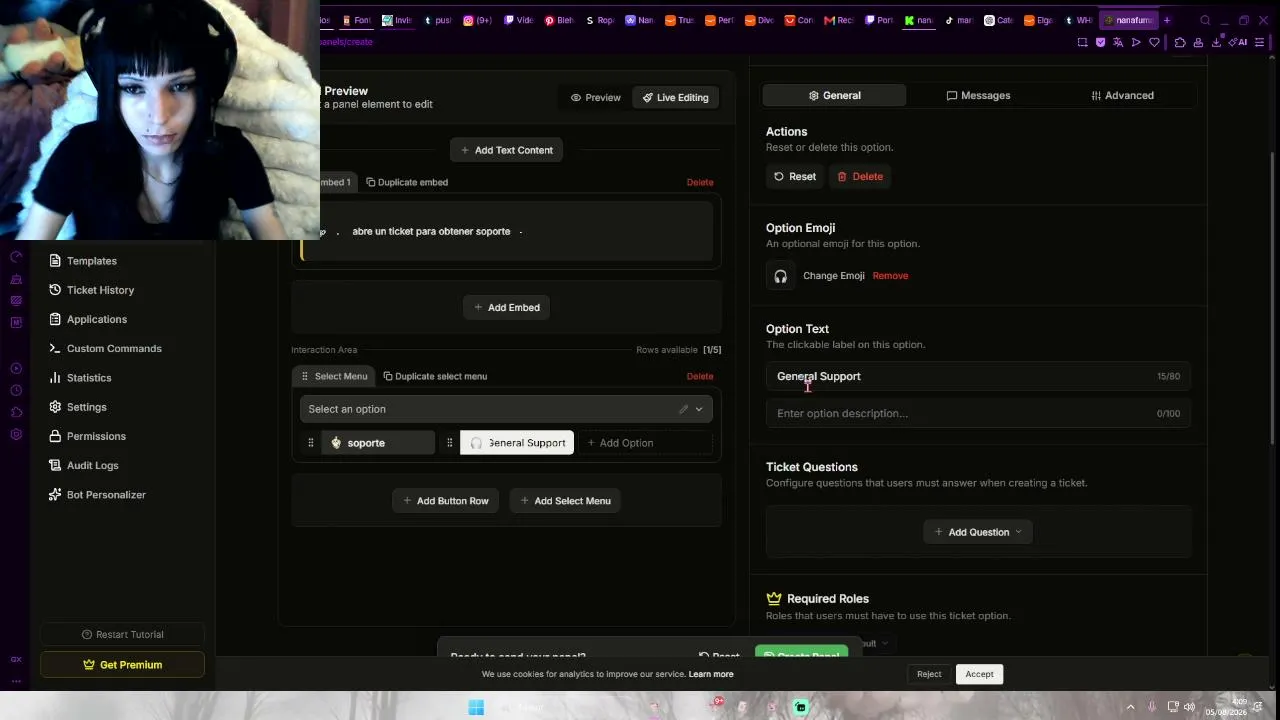Click the Add Button Row button

pos(446,501)
